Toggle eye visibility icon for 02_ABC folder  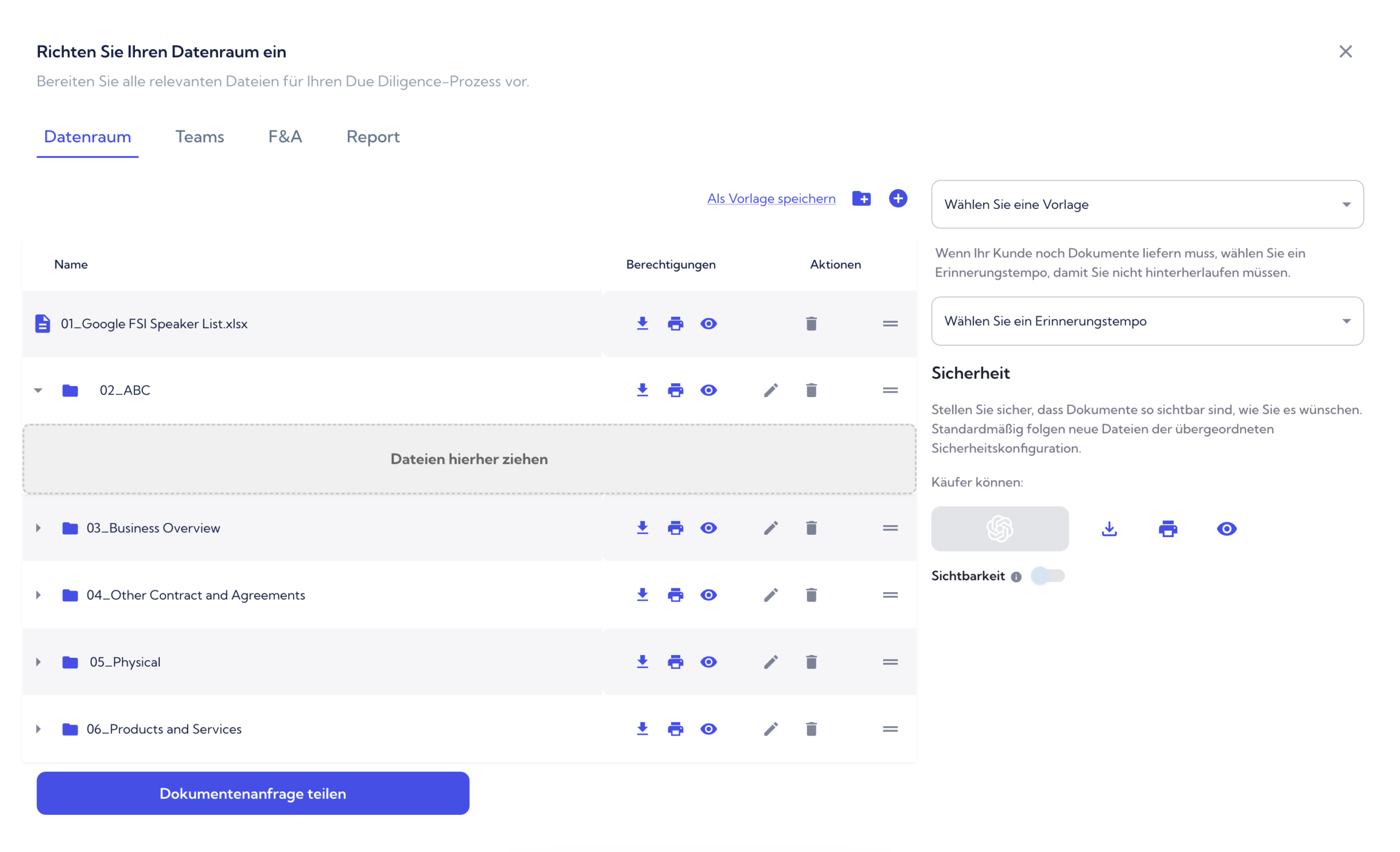pyautogui.click(x=709, y=390)
